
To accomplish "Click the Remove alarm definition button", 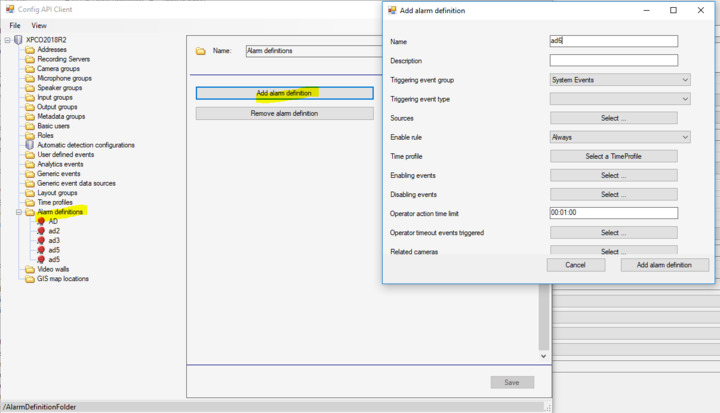I will tap(285, 114).
